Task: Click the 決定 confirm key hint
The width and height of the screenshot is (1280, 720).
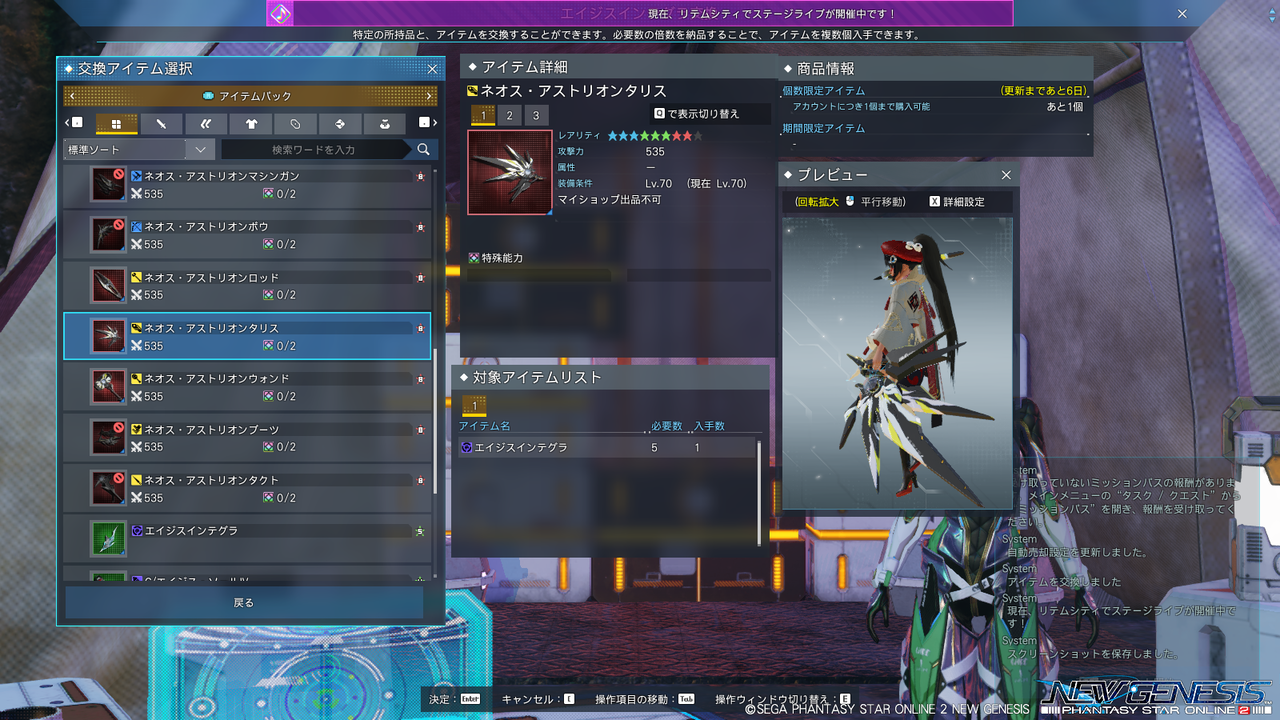Action: click(454, 699)
